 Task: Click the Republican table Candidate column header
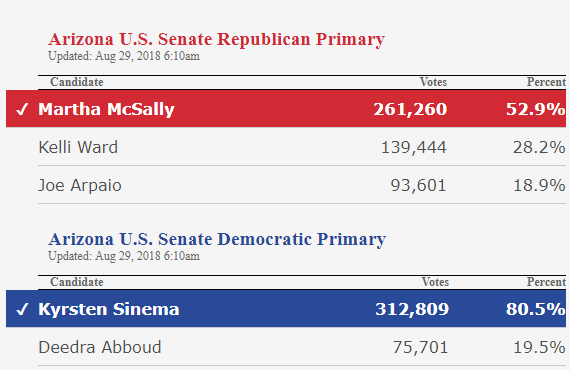[x=77, y=82]
